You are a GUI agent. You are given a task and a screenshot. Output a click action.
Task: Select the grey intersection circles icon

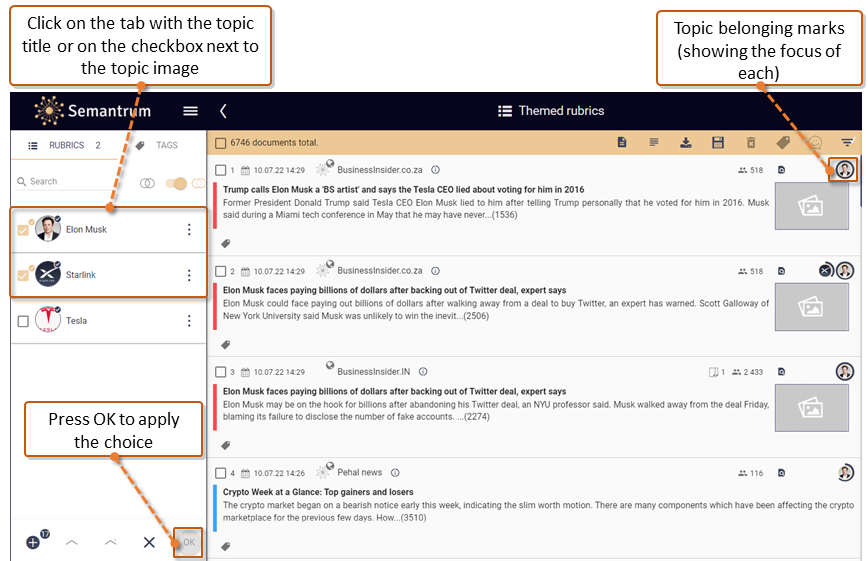click(147, 183)
